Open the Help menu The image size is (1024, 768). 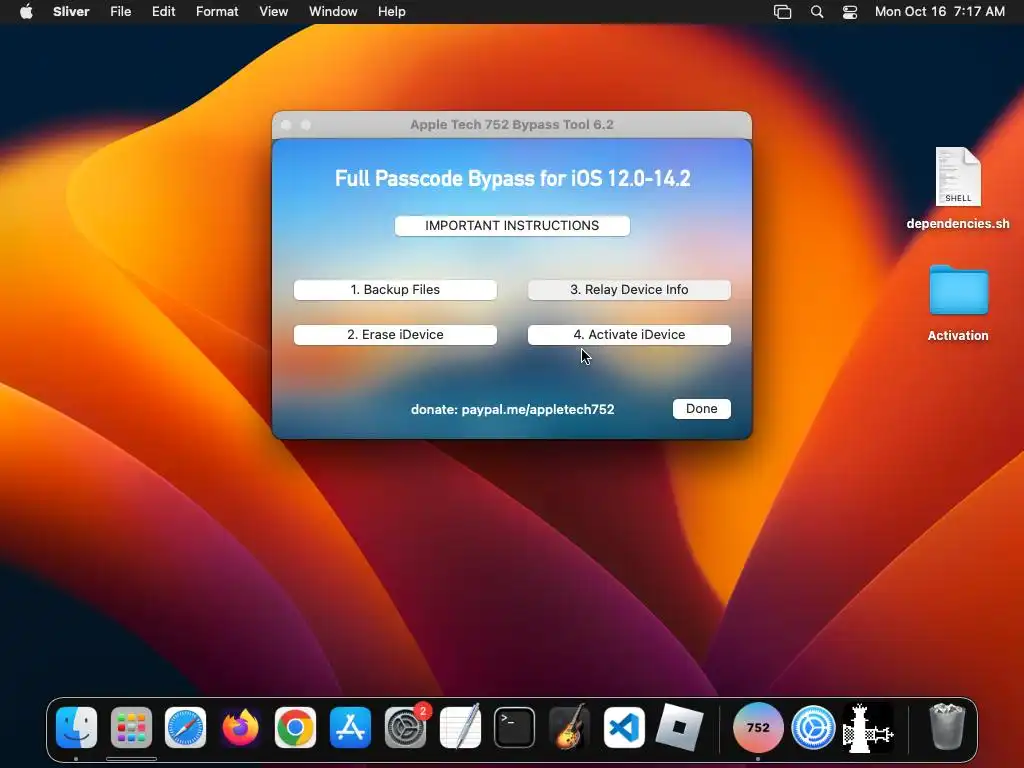pos(391,12)
